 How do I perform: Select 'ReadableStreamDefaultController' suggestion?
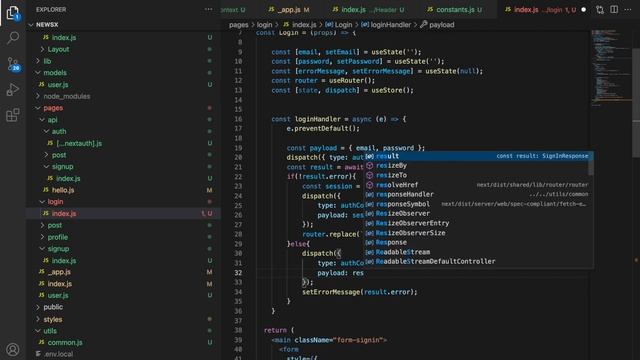pyautogui.click(x=476, y=262)
